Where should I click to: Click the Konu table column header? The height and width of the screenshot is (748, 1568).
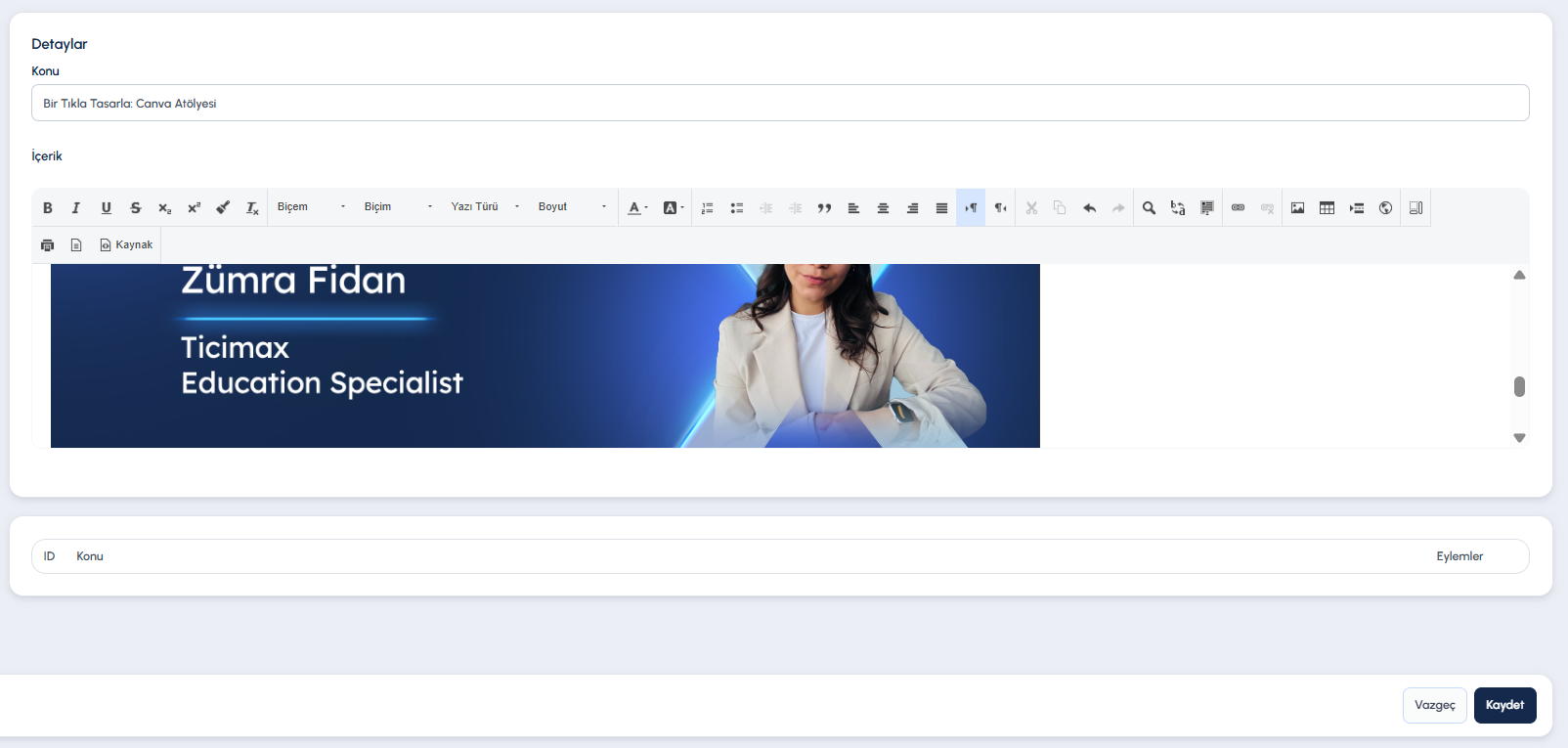click(x=90, y=556)
